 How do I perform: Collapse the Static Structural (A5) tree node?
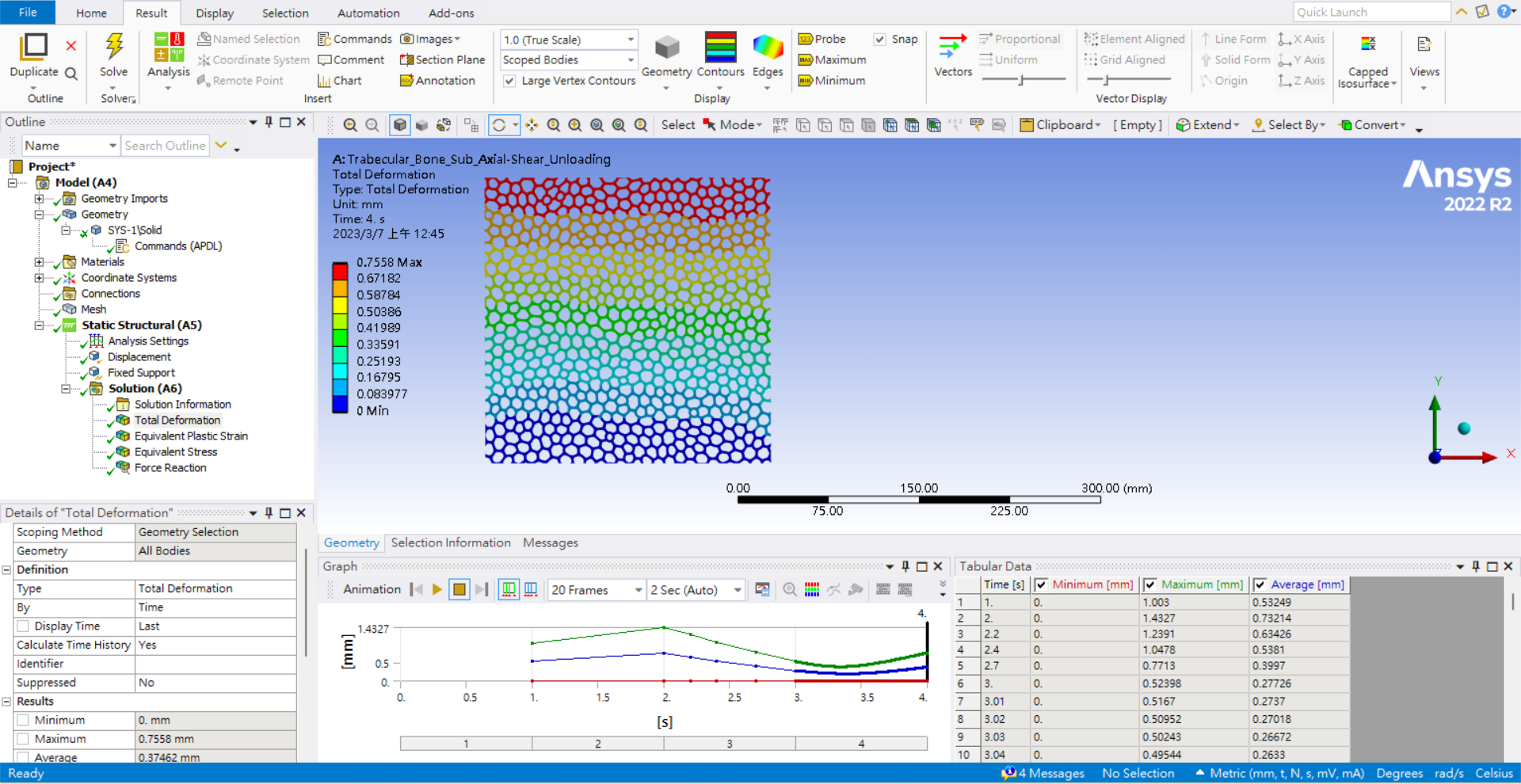pyautogui.click(x=39, y=325)
